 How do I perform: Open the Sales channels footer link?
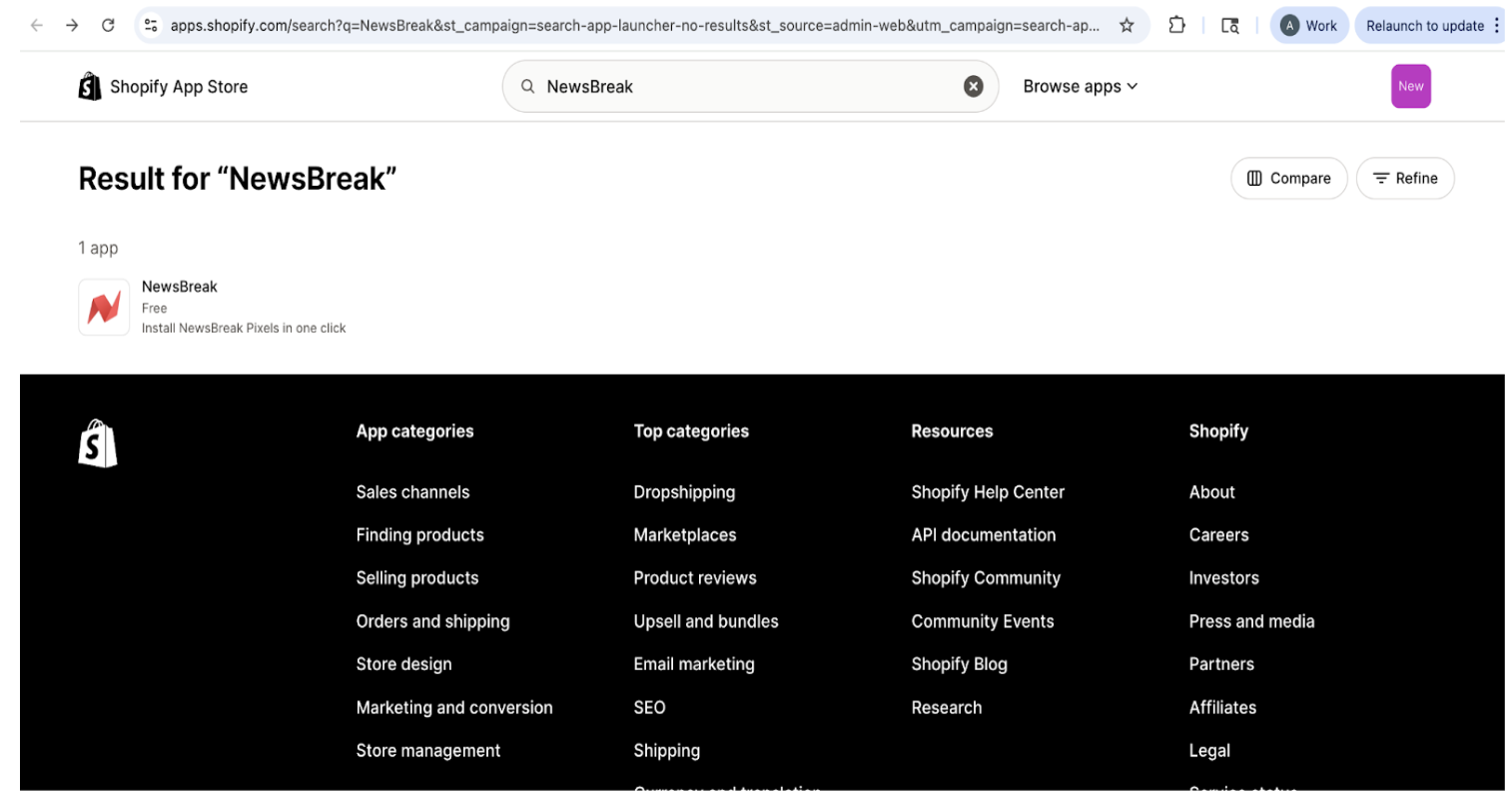coord(412,492)
